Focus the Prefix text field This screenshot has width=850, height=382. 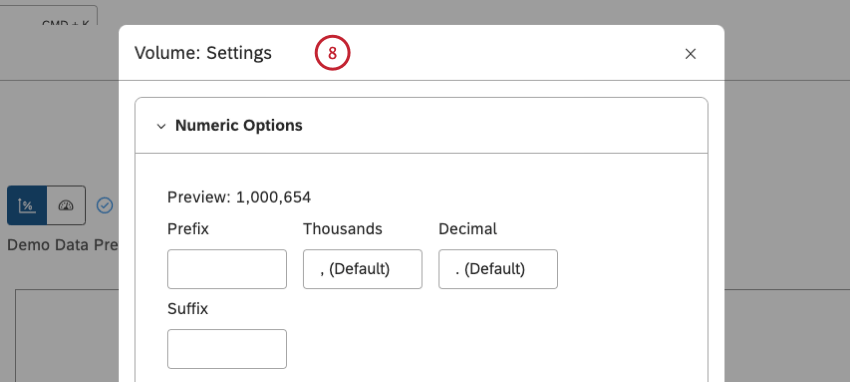[x=227, y=269]
